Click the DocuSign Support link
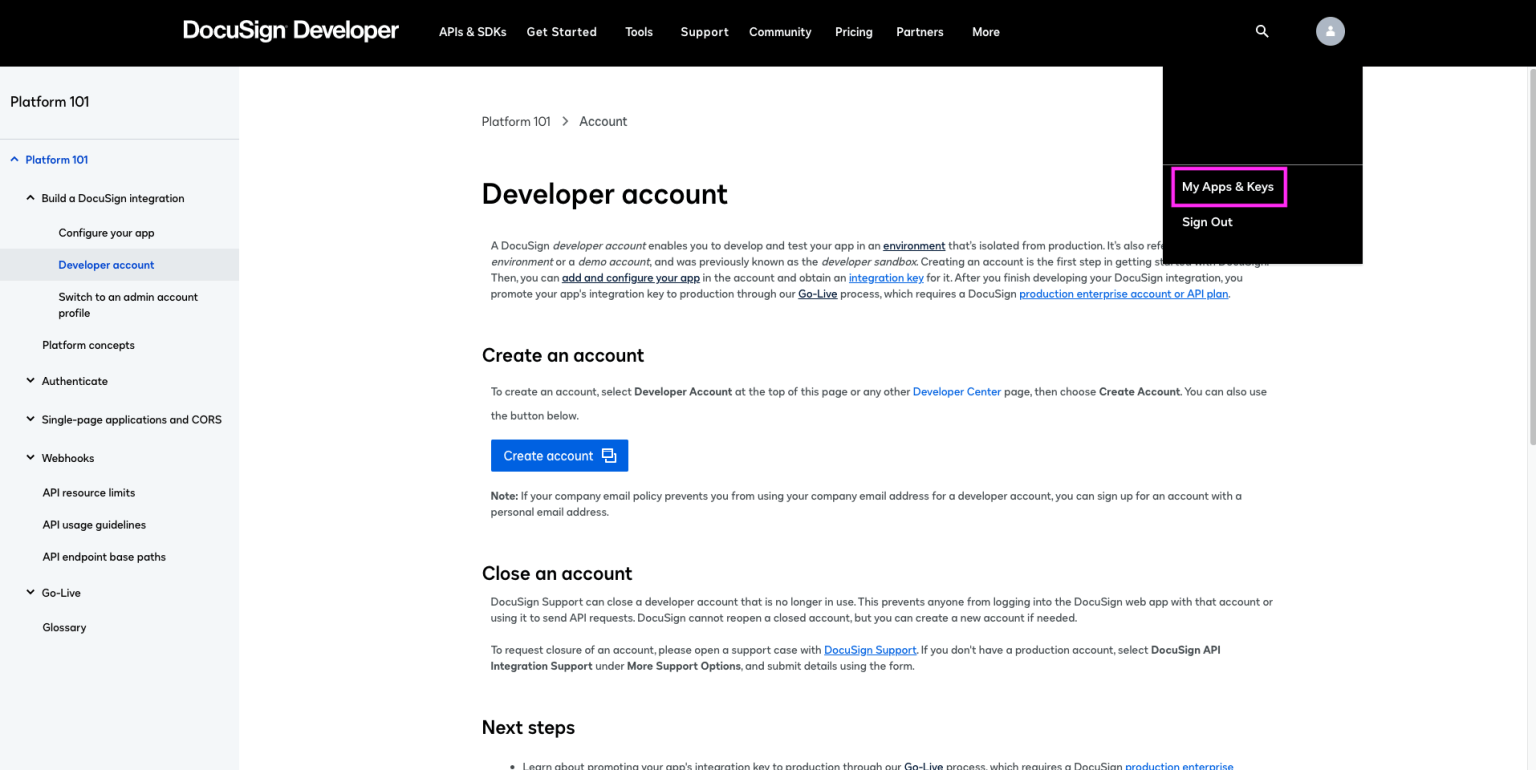The image size is (1536, 770). pos(870,649)
